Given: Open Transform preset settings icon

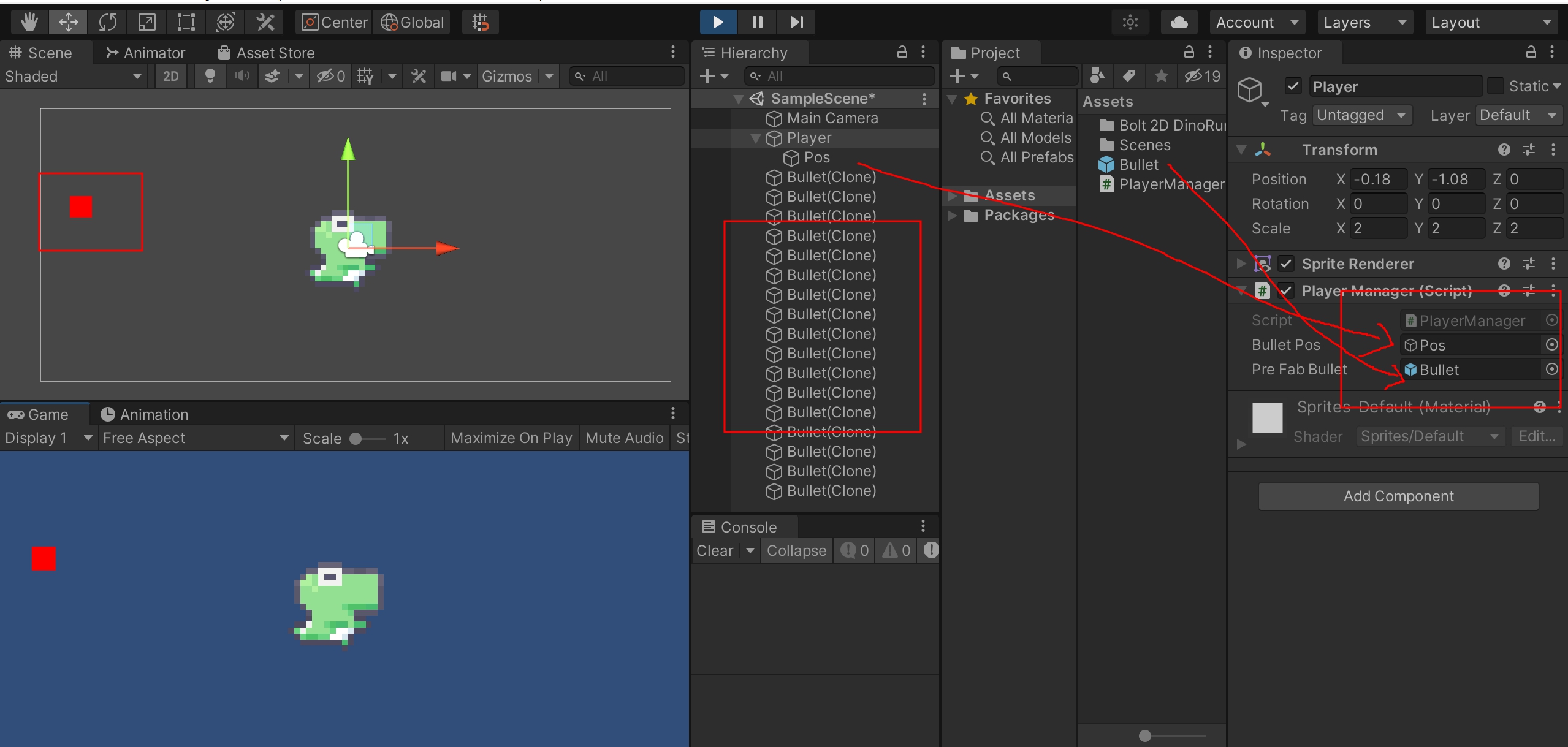Looking at the screenshot, I should coord(1529,150).
